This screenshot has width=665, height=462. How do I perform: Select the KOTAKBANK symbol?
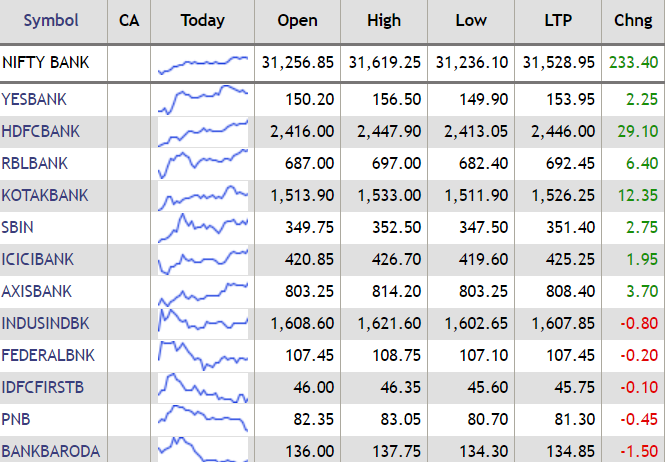pyautogui.click(x=45, y=195)
